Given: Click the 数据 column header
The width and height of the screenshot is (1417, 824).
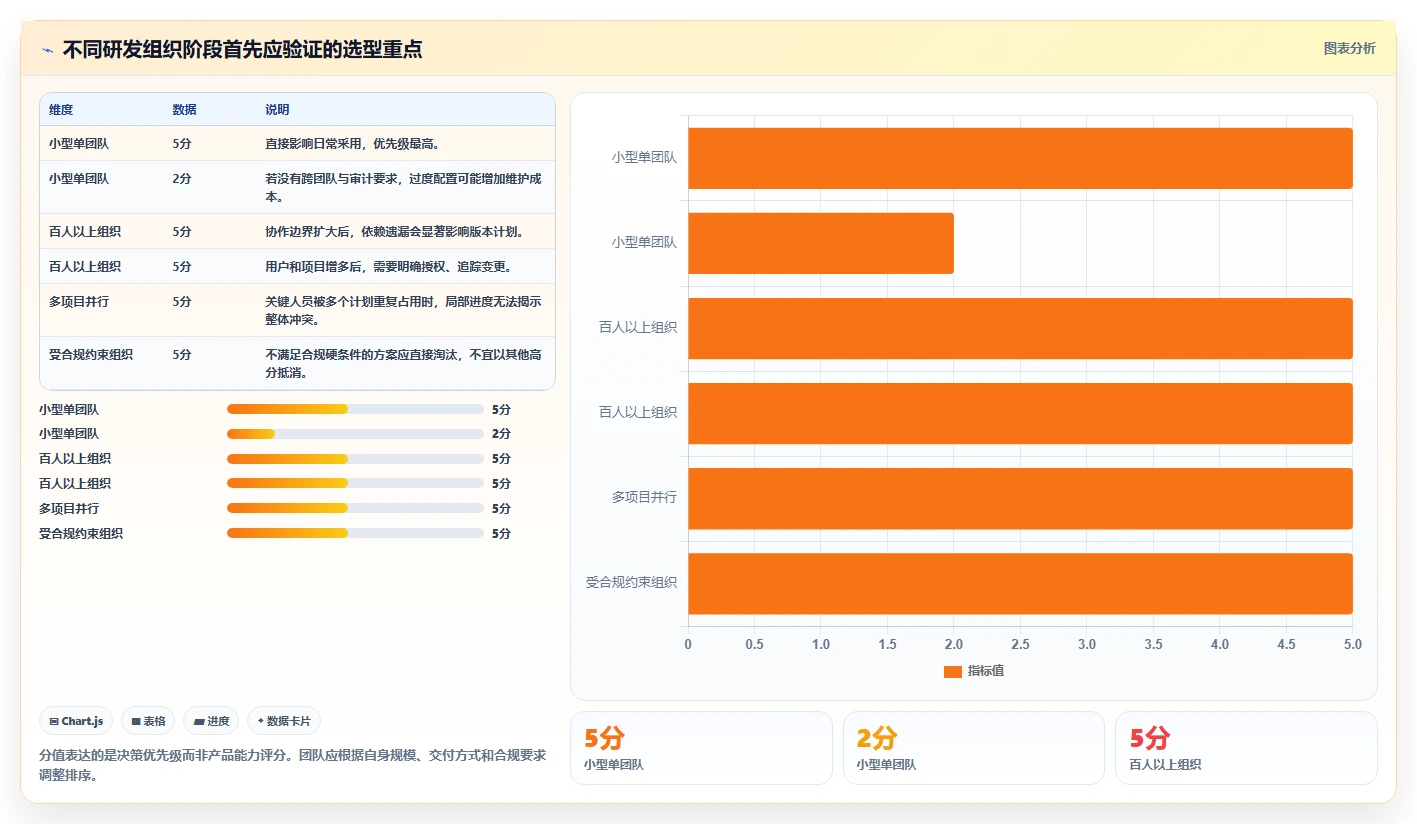Looking at the screenshot, I should click(x=184, y=110).
